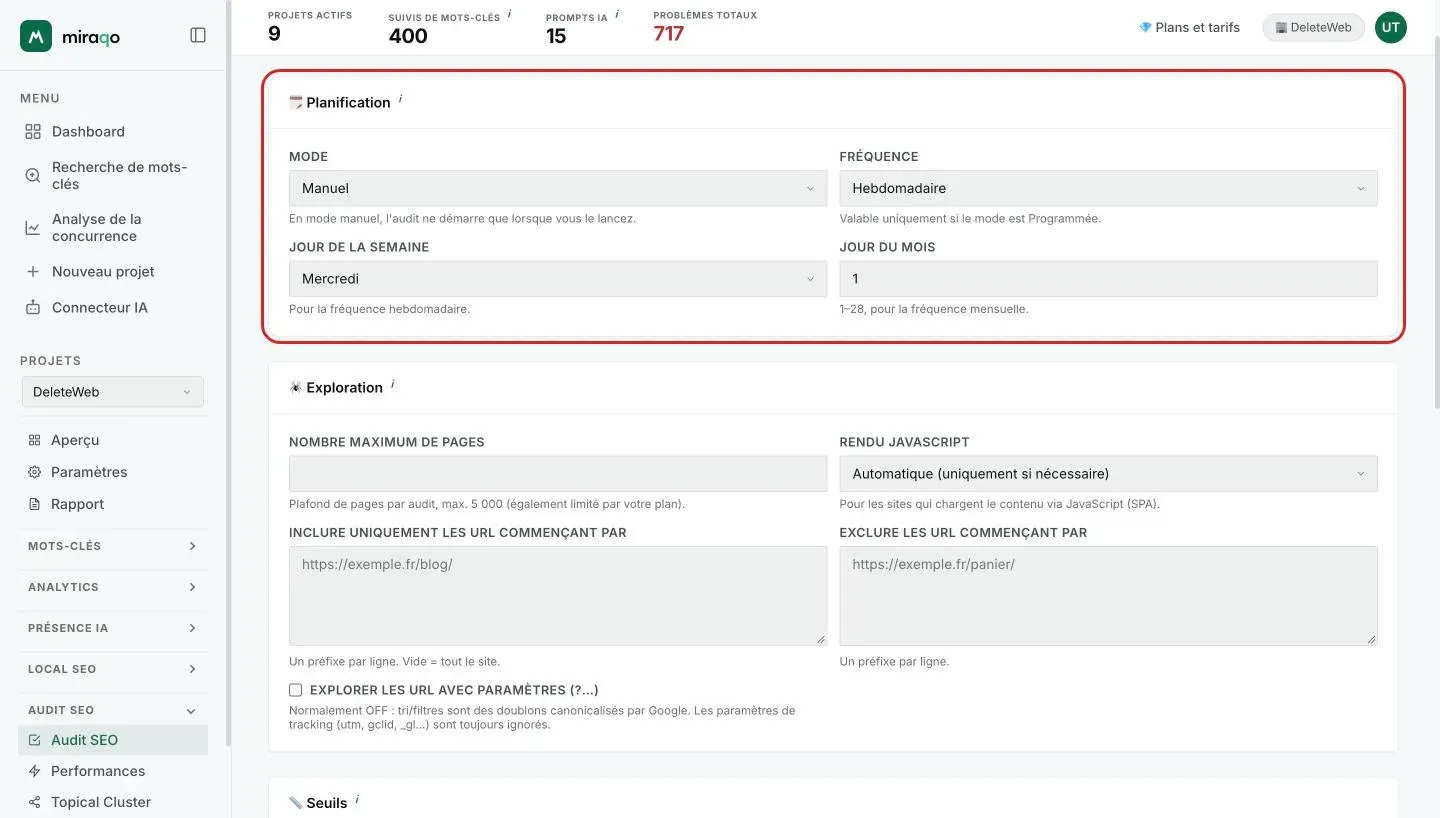Image resolution: width=1440 pixels, height=818 pixels.
Task: Open Dashboard via its grid icon
Action: 33,132
